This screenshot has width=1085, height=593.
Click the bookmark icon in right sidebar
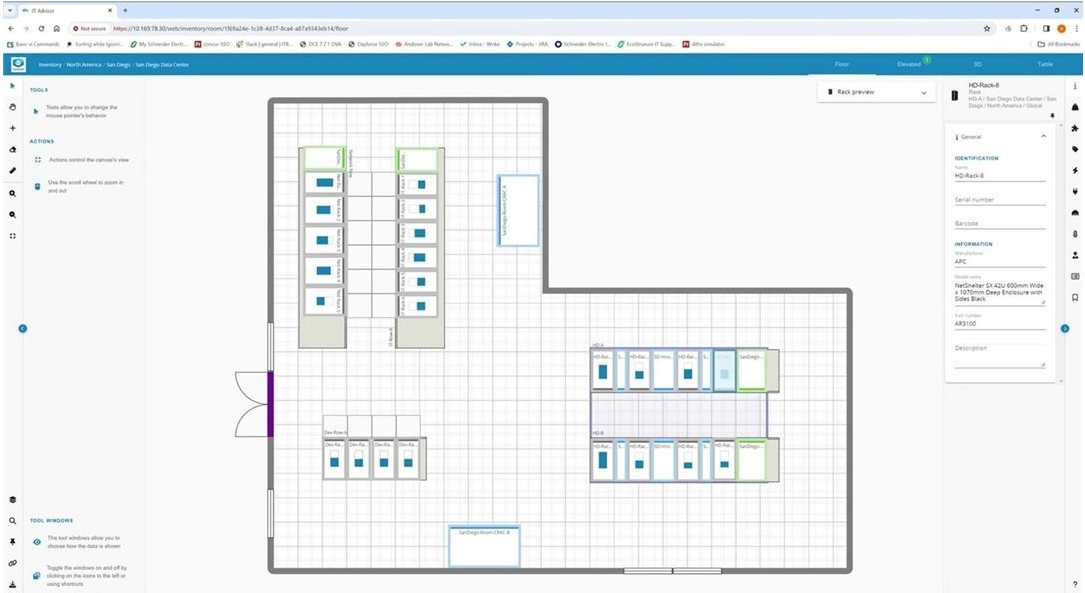1075,297
